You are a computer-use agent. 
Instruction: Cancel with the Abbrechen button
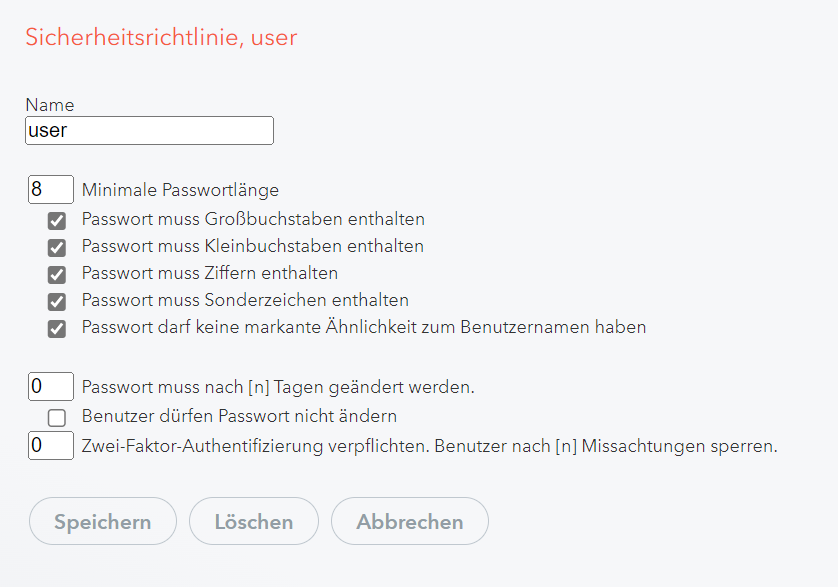[410, 522]
